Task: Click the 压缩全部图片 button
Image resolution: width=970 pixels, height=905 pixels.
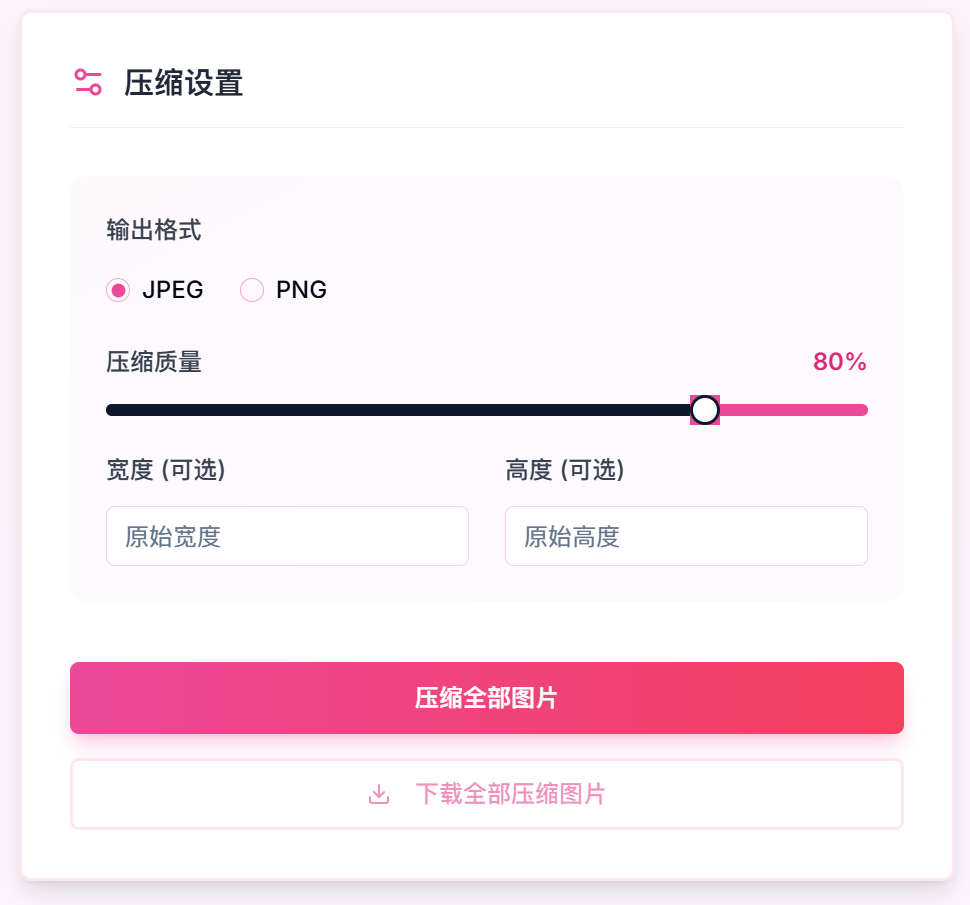Action: [x=487, y=698]
